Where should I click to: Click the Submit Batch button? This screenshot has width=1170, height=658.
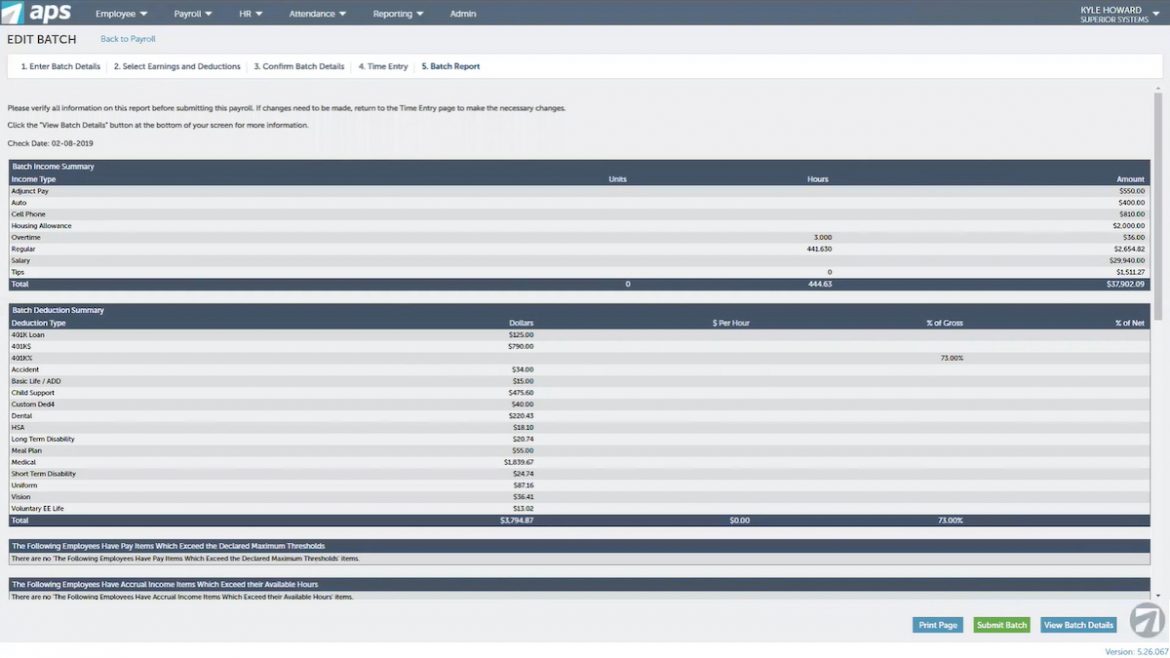coord(1001,624)
